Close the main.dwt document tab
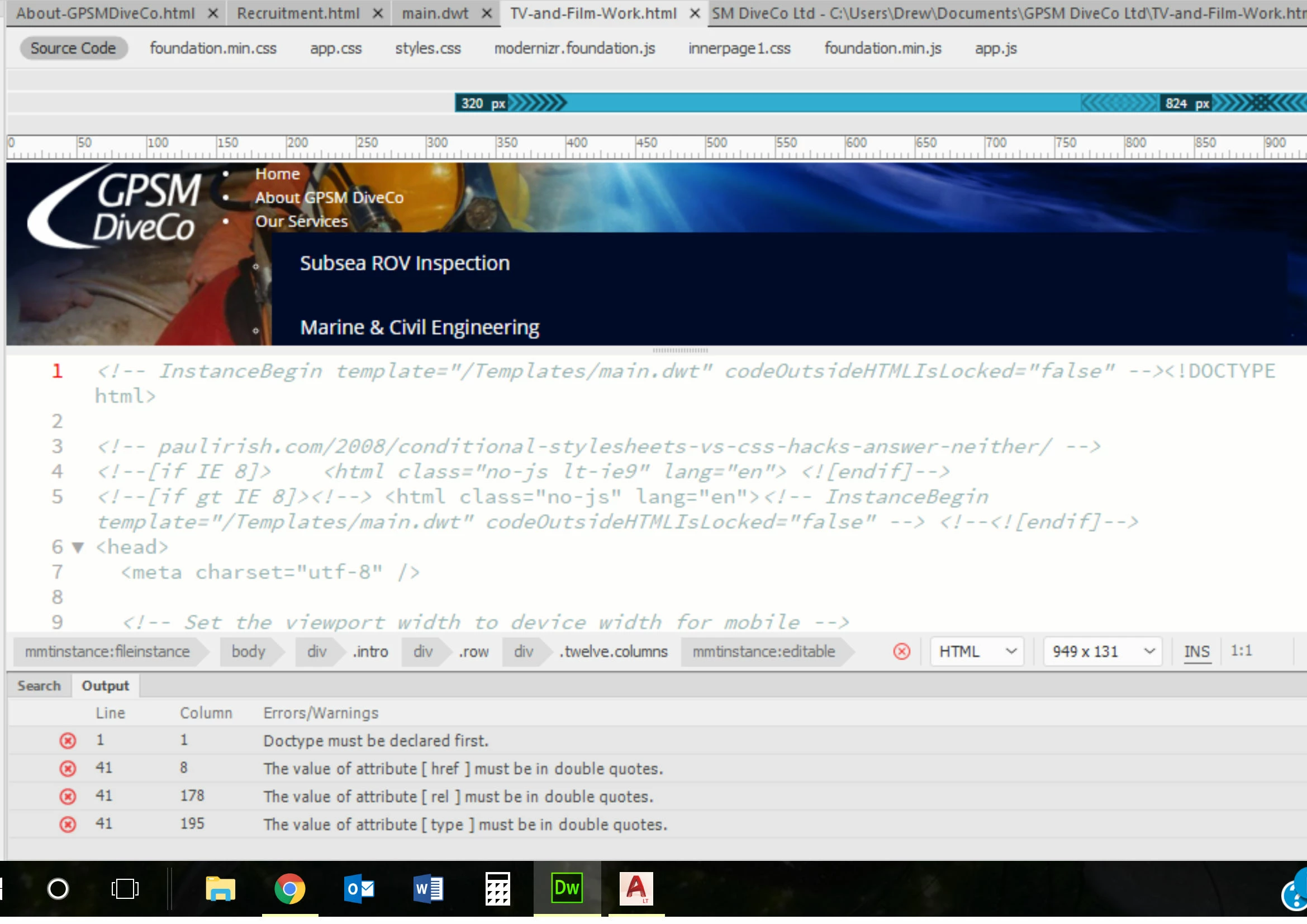Viewport: 1307px width, 924px height. [x=487, y=13]
